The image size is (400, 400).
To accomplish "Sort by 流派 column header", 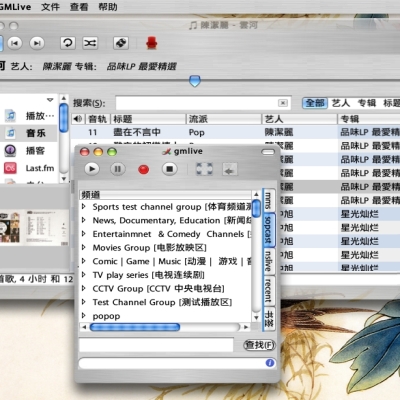I will tap(224, 119).
